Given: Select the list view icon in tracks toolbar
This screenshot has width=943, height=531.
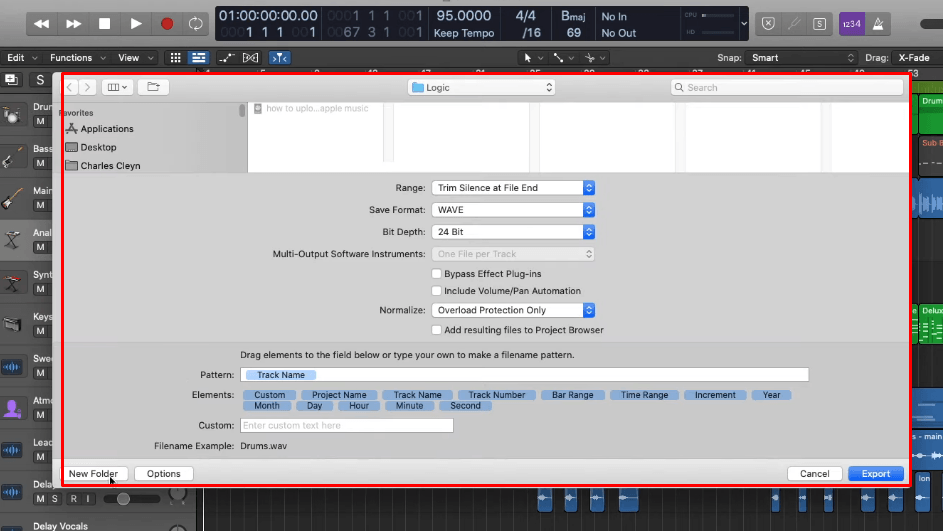Looking at the screenshot, I should pyautogui.click(x=198, y=58).
